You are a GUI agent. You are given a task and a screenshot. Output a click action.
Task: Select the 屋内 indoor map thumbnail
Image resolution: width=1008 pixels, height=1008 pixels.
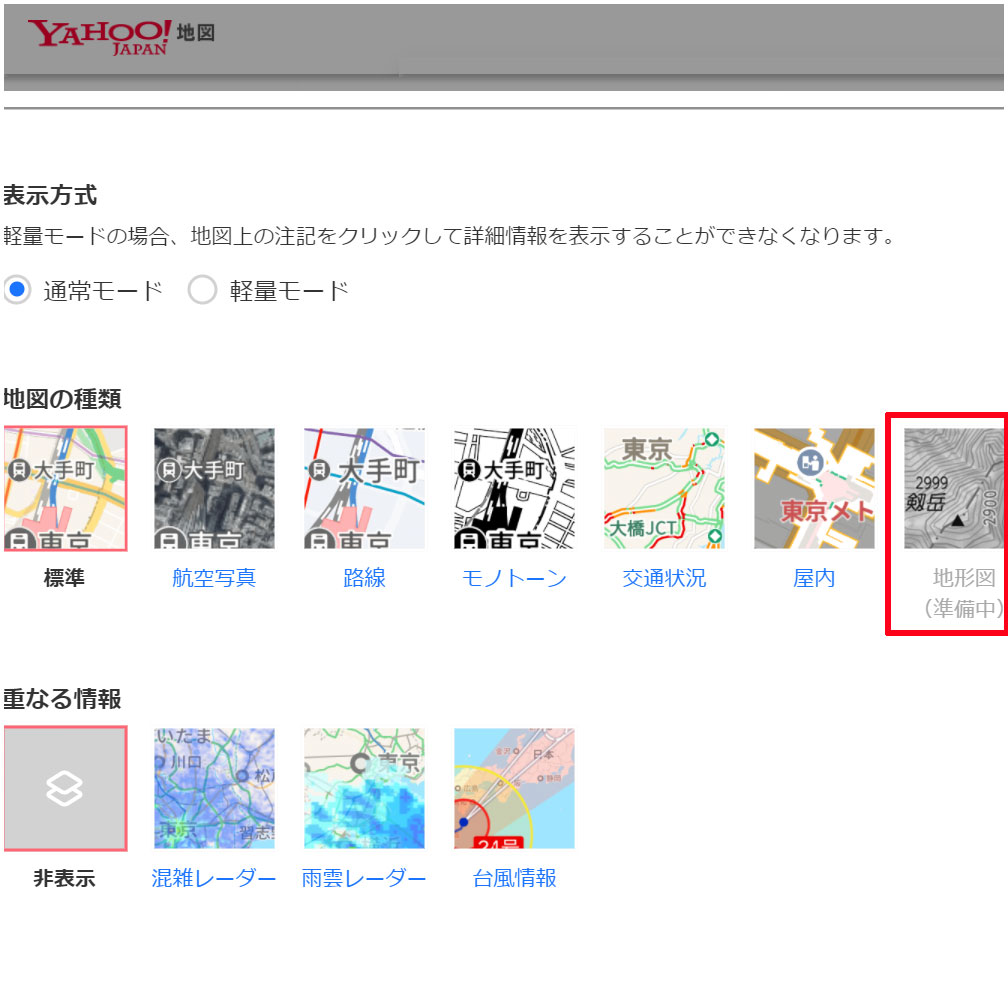(x=814, y=489)
